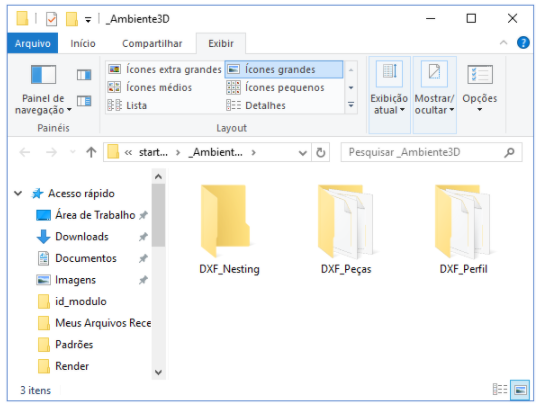Toggle large icons view in status bar

pyautogui.click(x=520, y=390)
